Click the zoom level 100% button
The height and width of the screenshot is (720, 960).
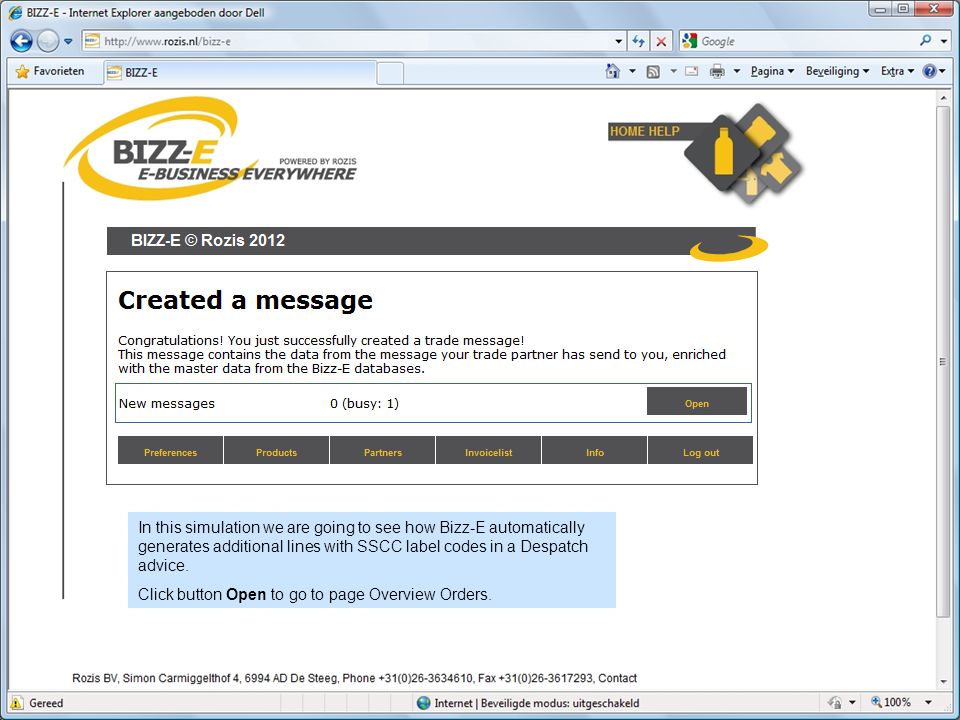pos(891,702)
